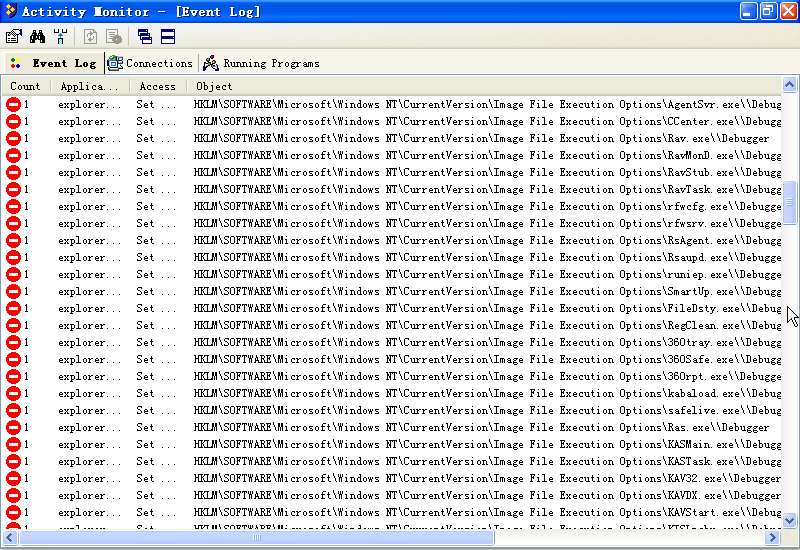800x550 pixels.
Task: Click the vertical scrollbar down arrow
Action: click(x=789, y=520)
